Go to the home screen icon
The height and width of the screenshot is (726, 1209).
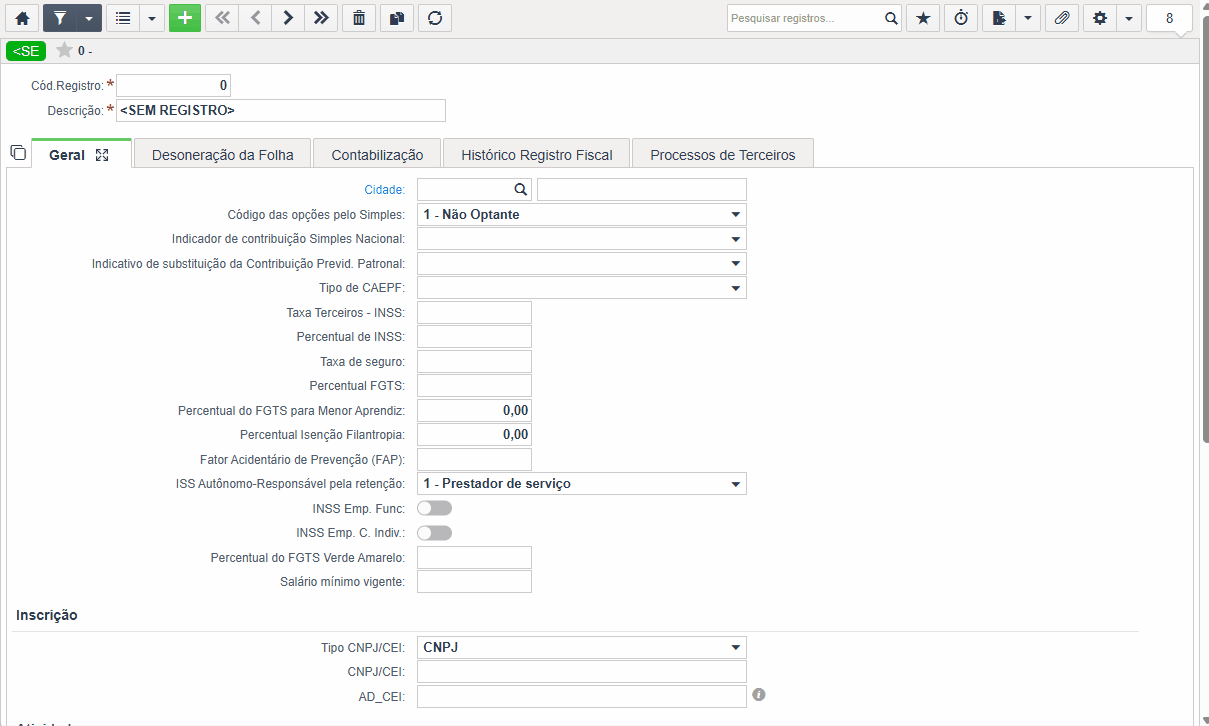pos(22,18)
